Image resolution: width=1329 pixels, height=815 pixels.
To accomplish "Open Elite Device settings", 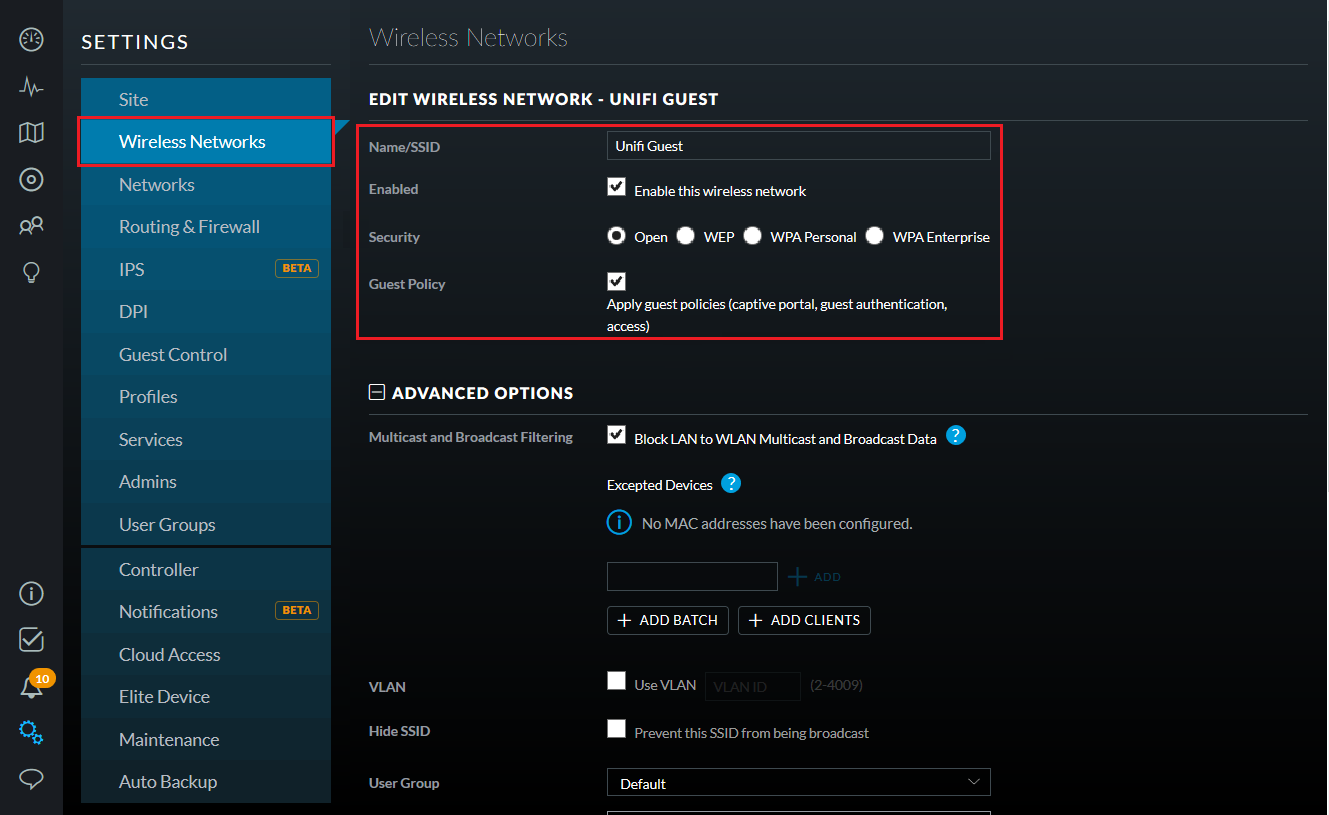I will pos(206,696).
